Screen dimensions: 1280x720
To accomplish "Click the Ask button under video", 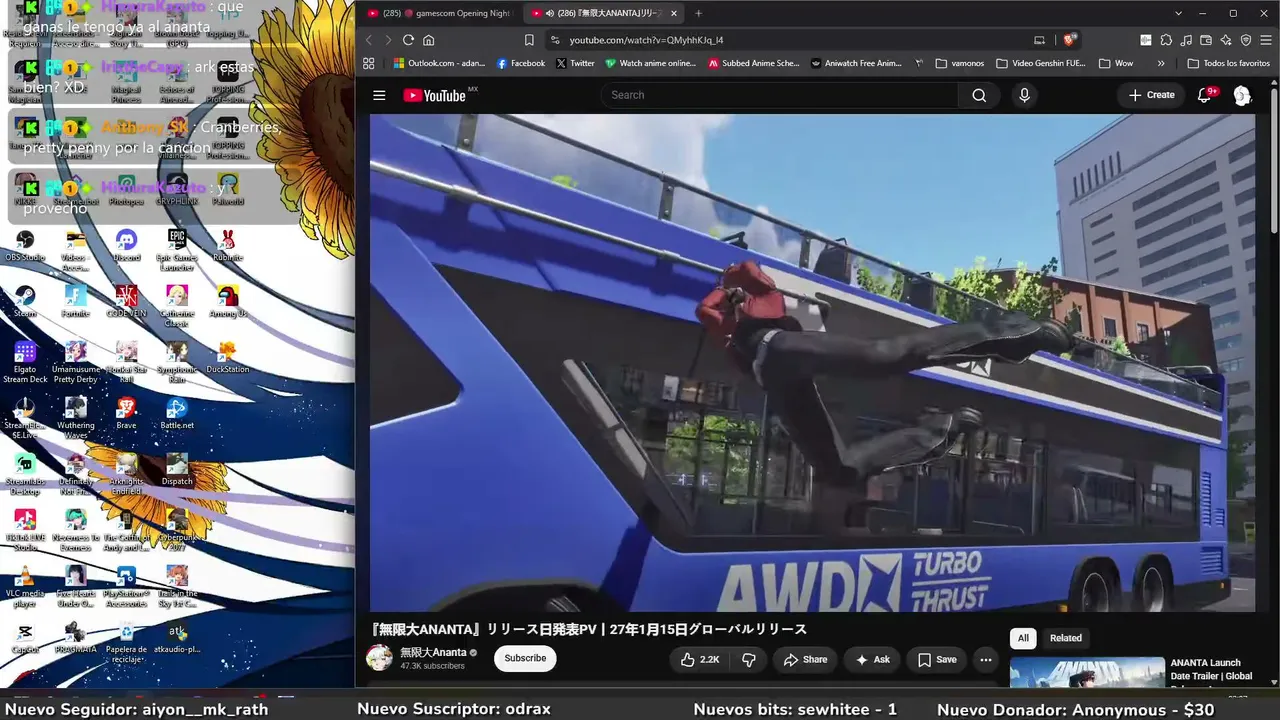I will pos(872,659).
